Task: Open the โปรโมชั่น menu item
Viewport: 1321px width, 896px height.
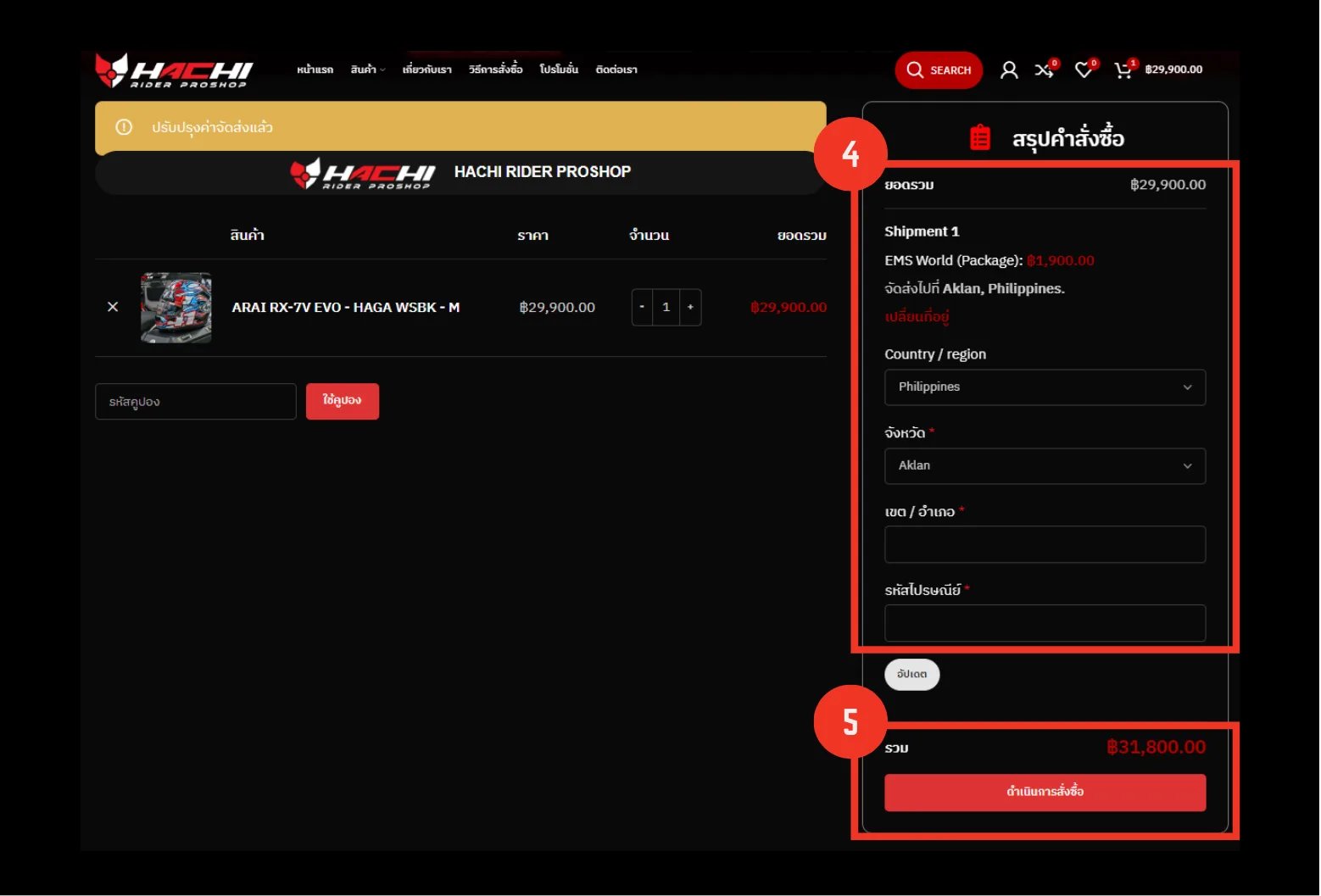Action: [x=559, y=70]
